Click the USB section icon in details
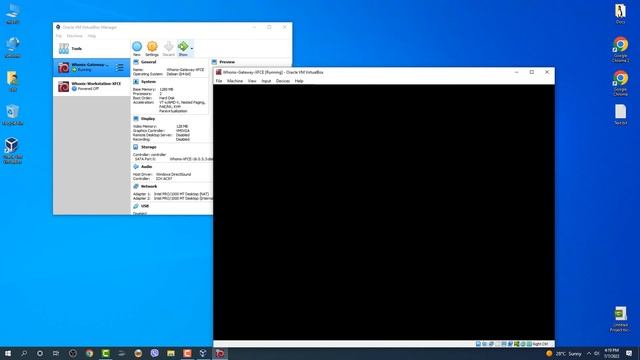Screen dimensions: 640x360 click(x=136, y=206)
